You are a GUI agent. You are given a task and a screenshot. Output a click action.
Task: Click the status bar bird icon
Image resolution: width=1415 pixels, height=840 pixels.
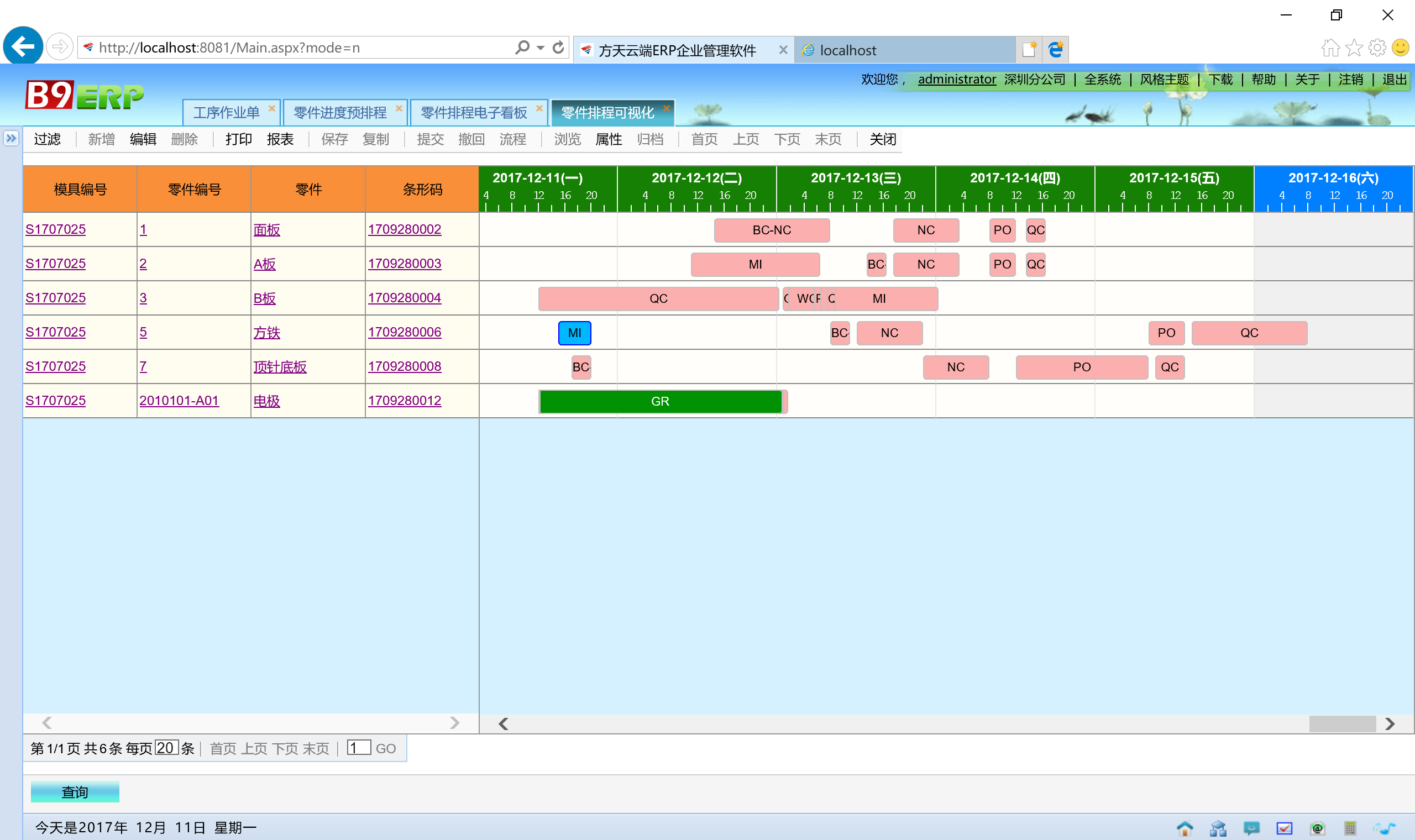tap(1384, 828)
